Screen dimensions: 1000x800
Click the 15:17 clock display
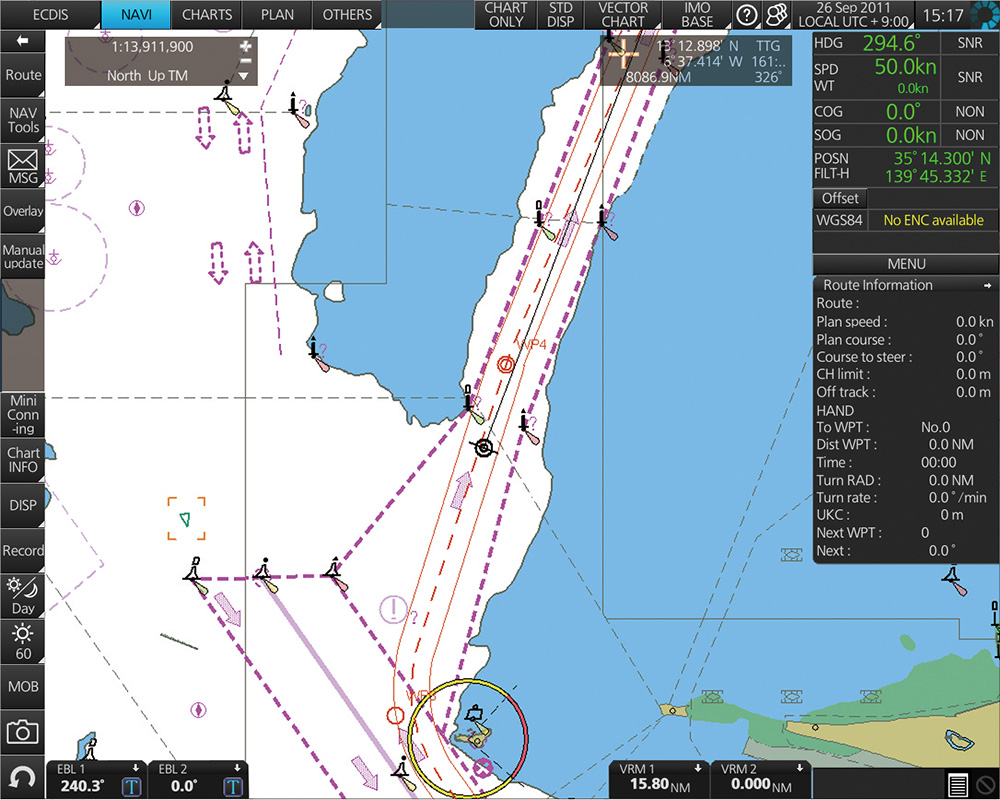pyautogui.click(x=943, y=15)
